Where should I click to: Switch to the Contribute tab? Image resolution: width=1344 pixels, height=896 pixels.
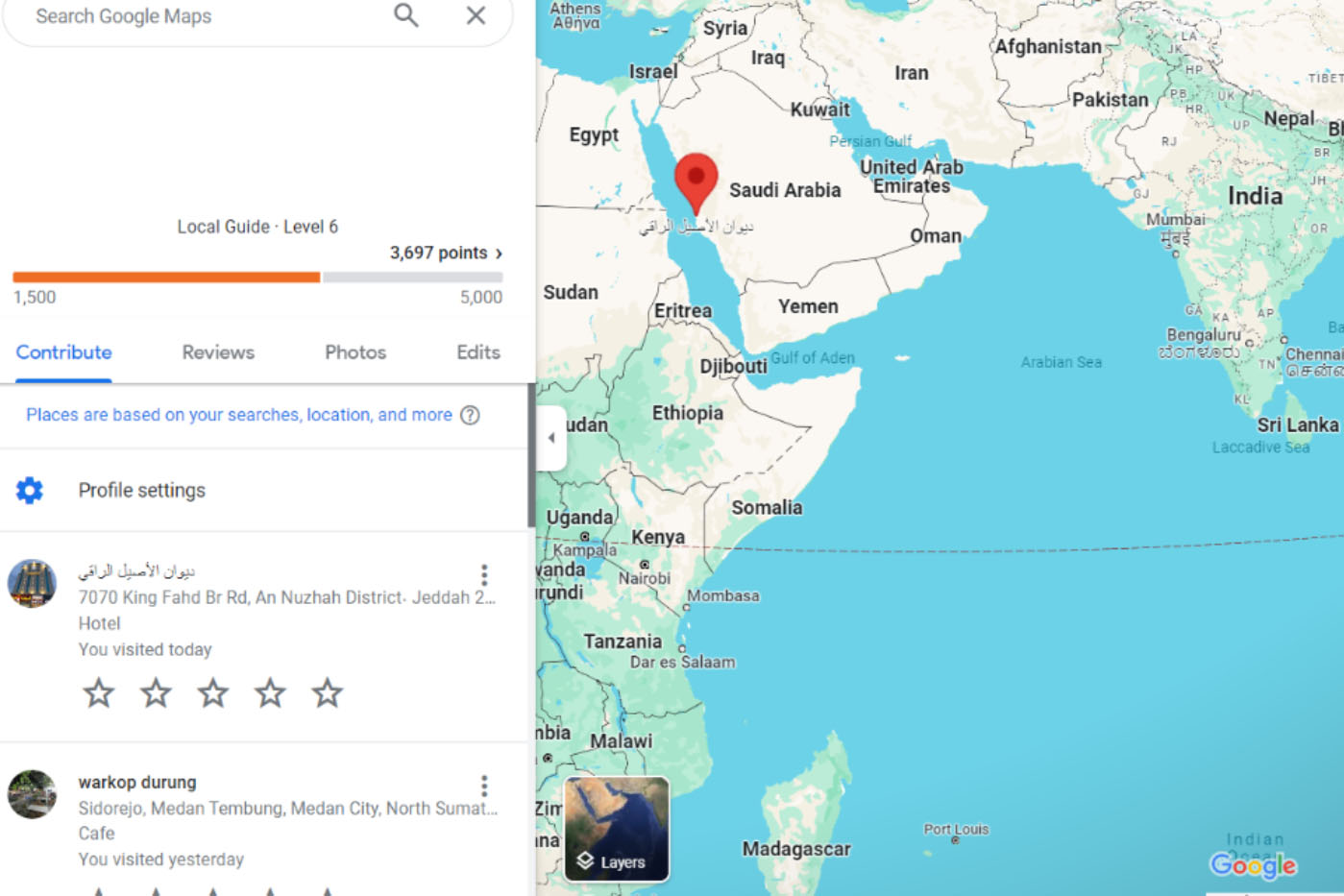click(x=63, y=352)
